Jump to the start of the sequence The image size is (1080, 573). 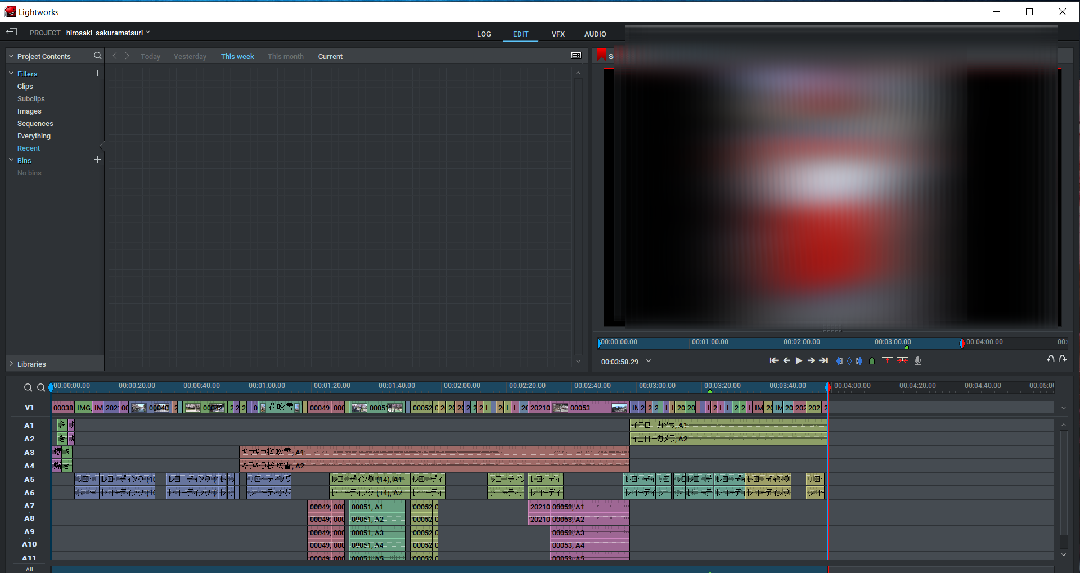[x=774, y=360]
